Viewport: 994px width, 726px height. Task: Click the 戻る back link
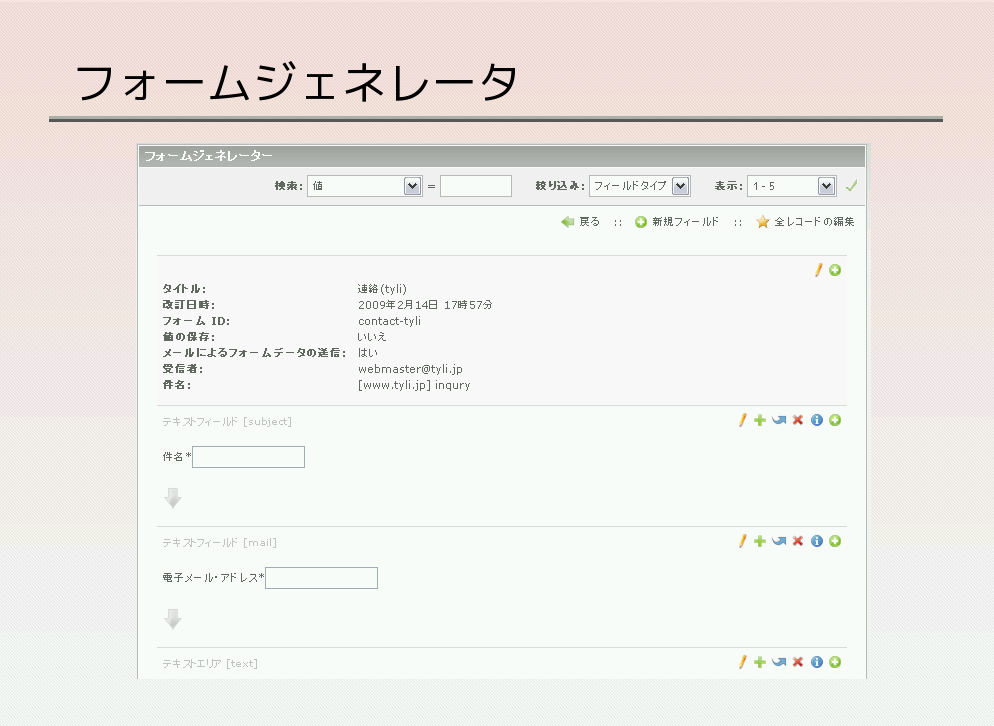[590, 222]
